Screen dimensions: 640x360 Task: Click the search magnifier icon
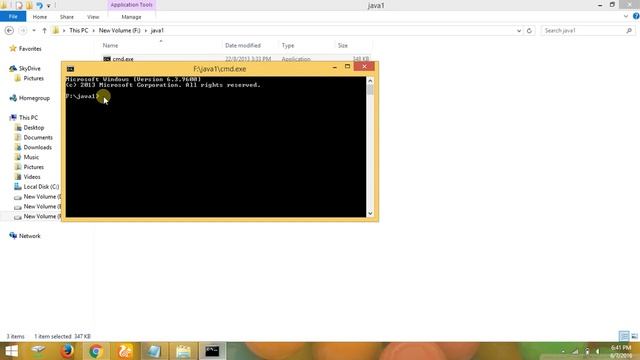629,31
